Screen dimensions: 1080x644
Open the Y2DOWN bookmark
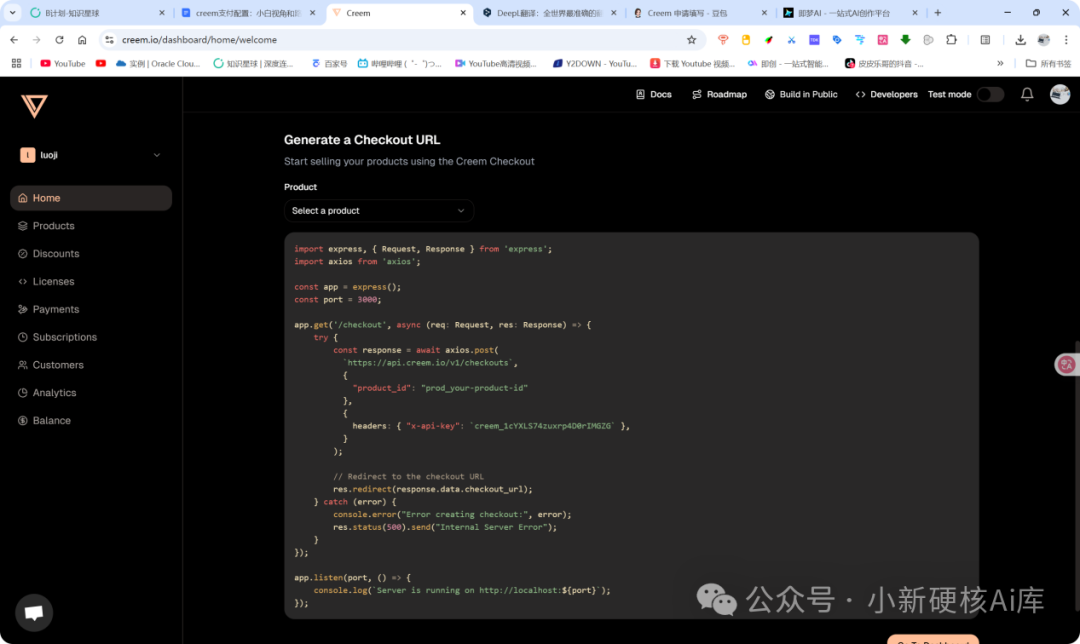coord(594,63)
